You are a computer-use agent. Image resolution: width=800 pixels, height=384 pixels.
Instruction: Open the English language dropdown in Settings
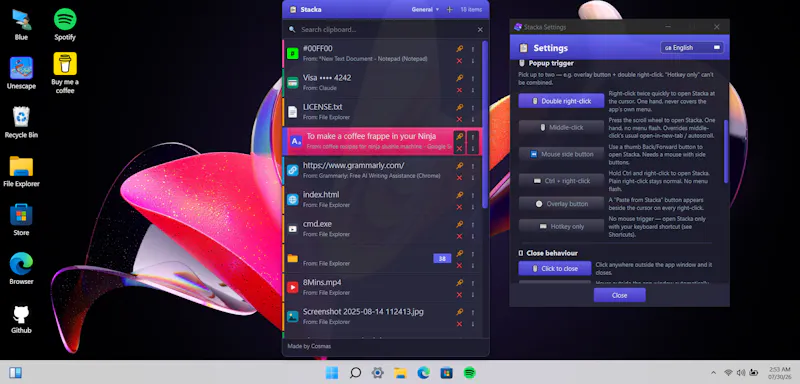point(691,47)
